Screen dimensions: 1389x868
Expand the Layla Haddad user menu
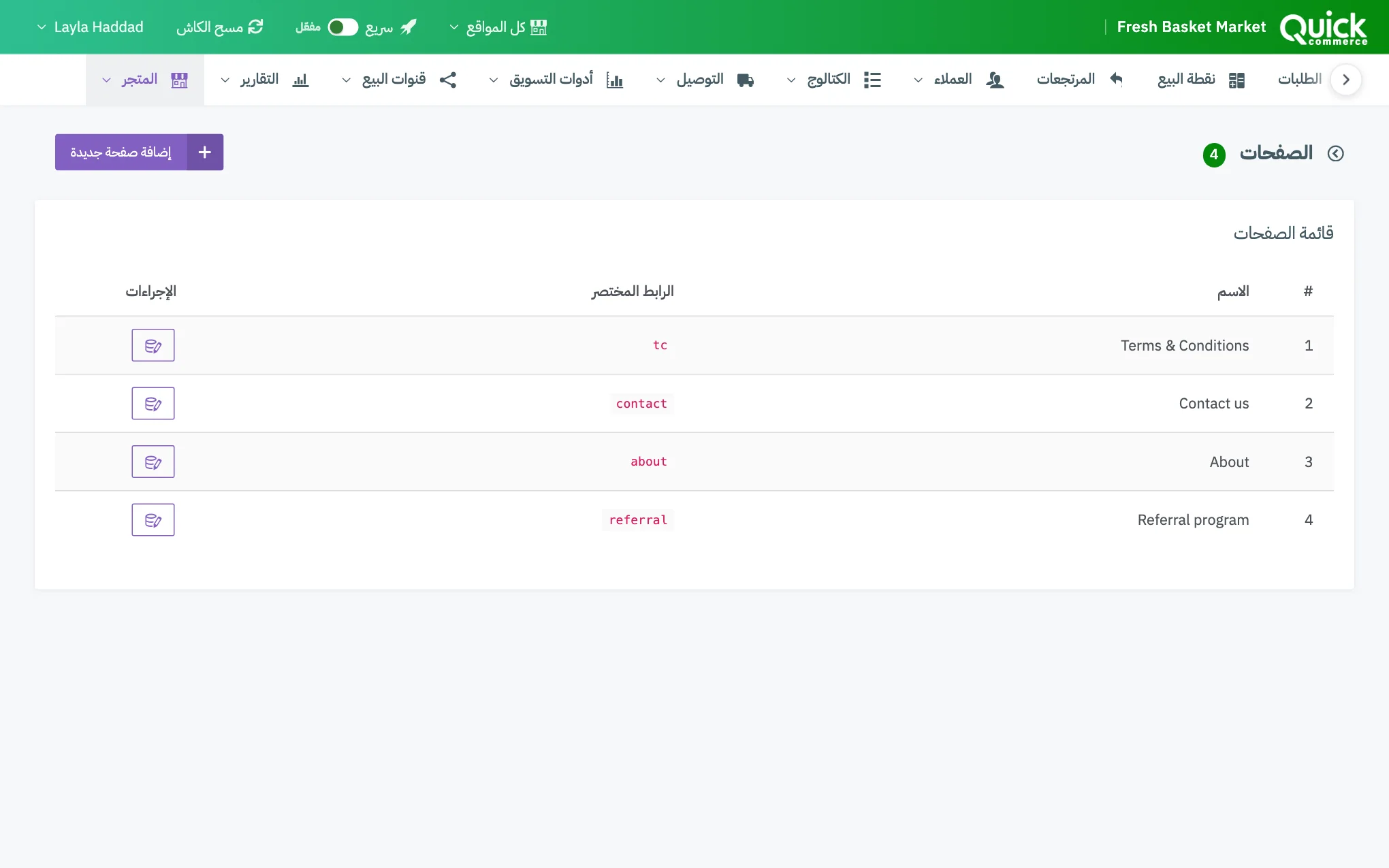(x=91, y=27)
